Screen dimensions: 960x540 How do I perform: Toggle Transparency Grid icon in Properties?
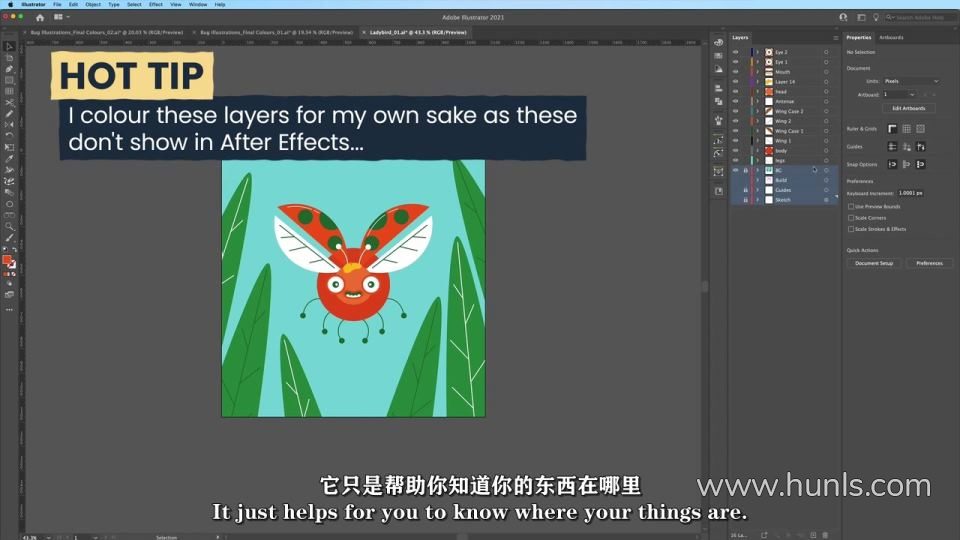[x=920, y=129]
